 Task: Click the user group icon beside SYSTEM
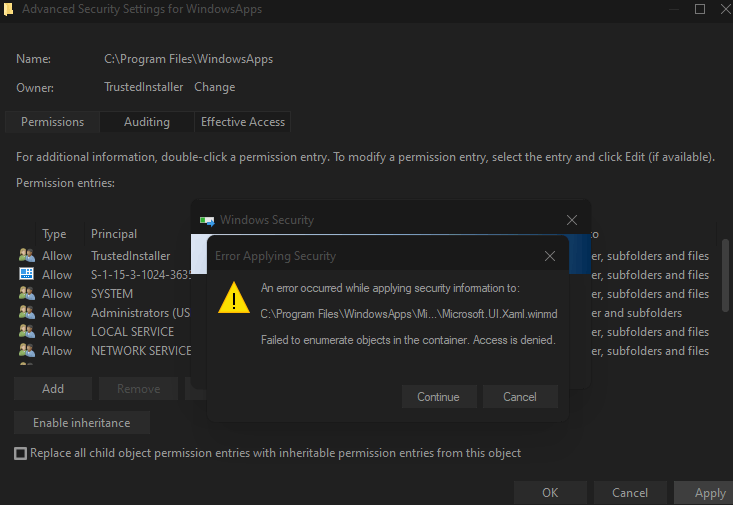(x=27, y=293)
